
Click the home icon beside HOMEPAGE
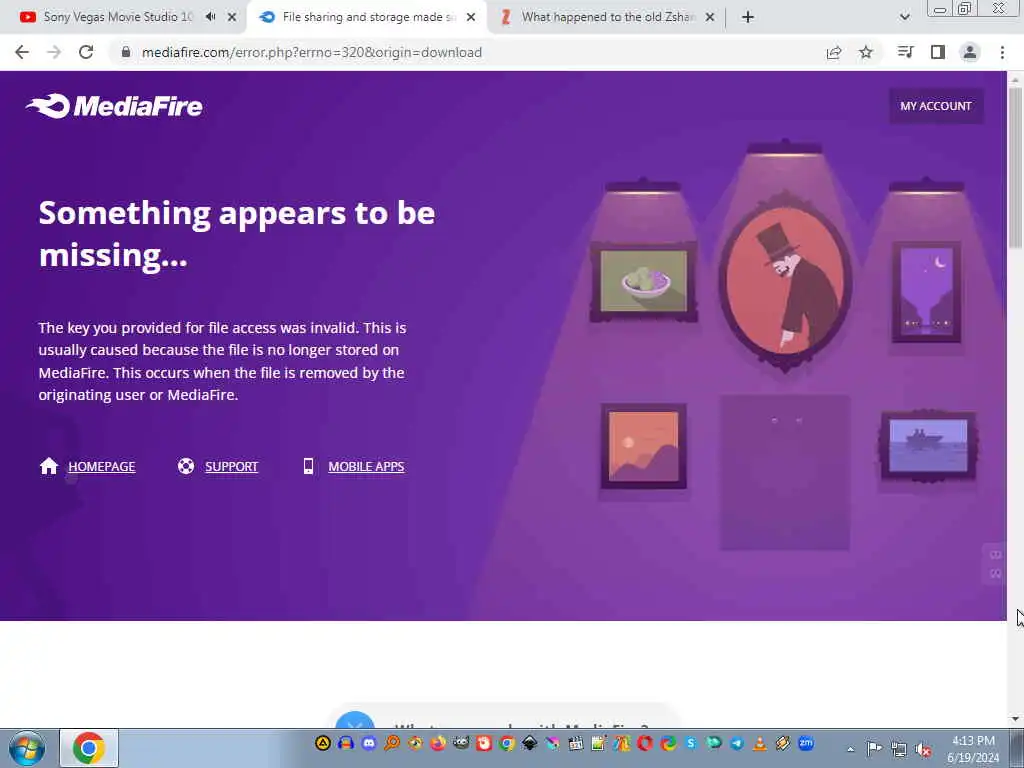[x=49, y=466]
